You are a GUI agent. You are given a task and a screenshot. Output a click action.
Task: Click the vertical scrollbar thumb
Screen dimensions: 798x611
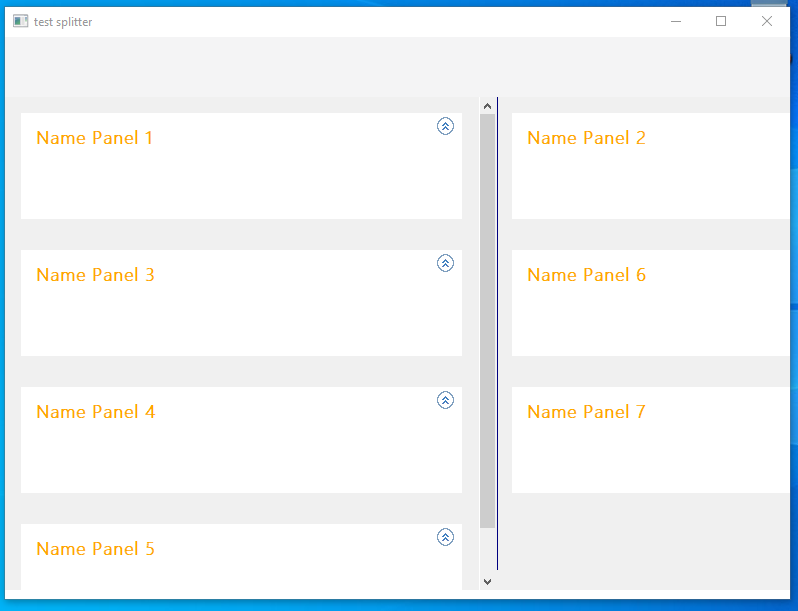[x=488, y=321]
